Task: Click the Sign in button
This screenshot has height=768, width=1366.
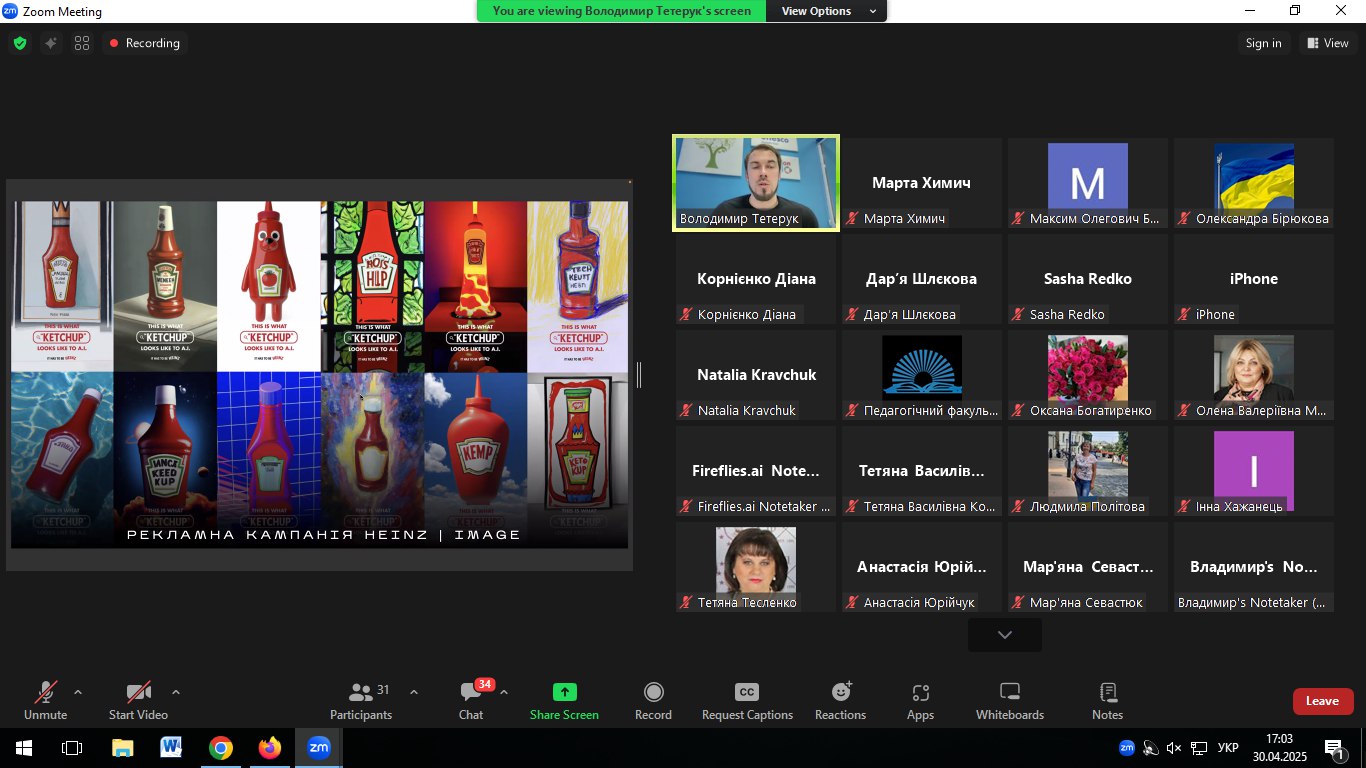Action: 1264,43
